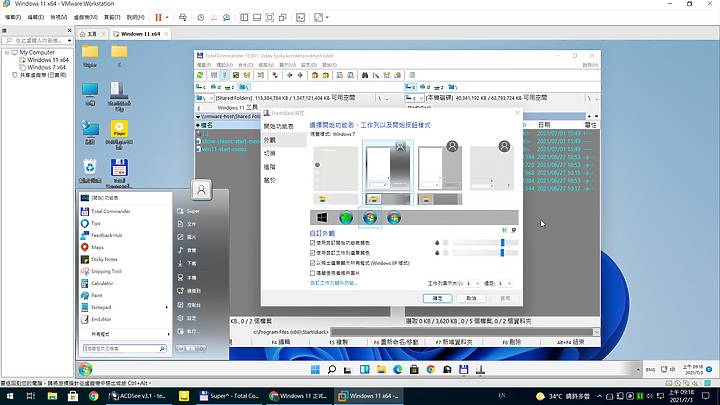Click the VMware pause virtual machine icon
Viewport: 720px width, 405px height.
coord(158,17)
